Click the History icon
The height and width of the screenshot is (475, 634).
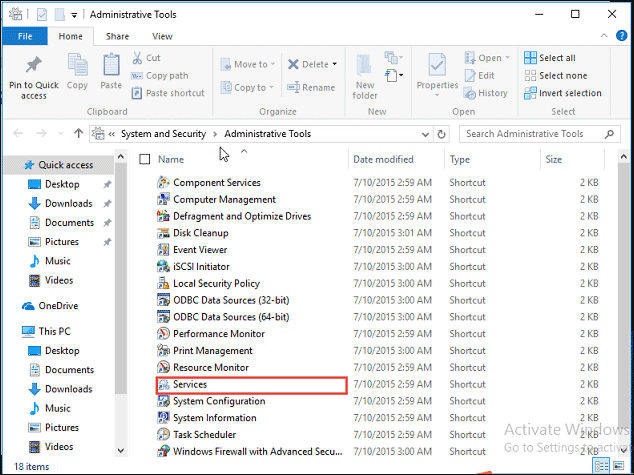pyautogui.click(x=470, y=93)
